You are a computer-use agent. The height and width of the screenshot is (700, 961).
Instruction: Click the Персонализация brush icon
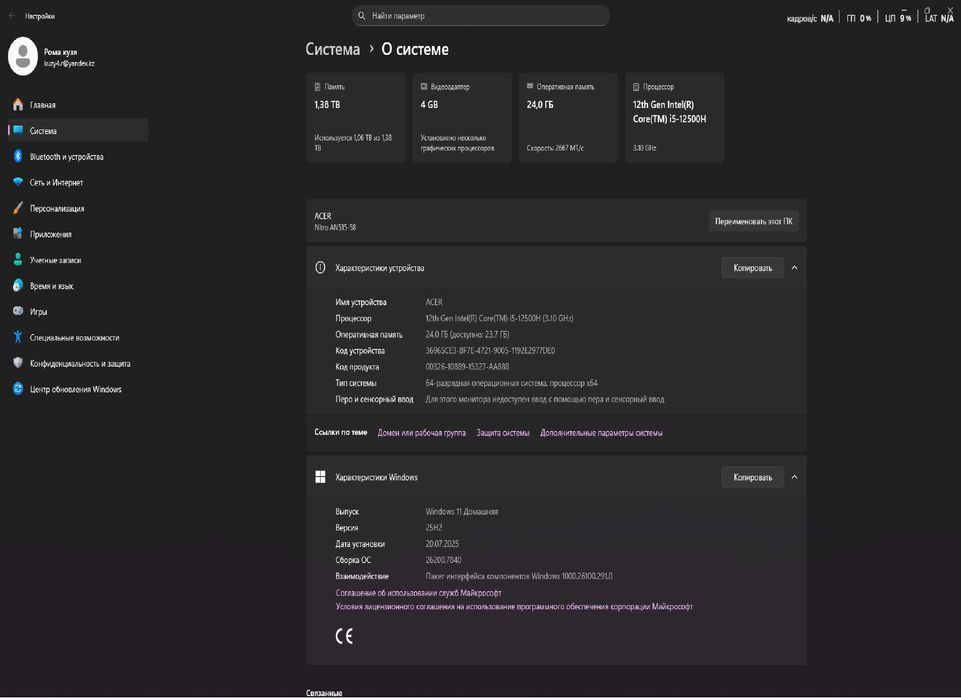click(x=18, y=208)
